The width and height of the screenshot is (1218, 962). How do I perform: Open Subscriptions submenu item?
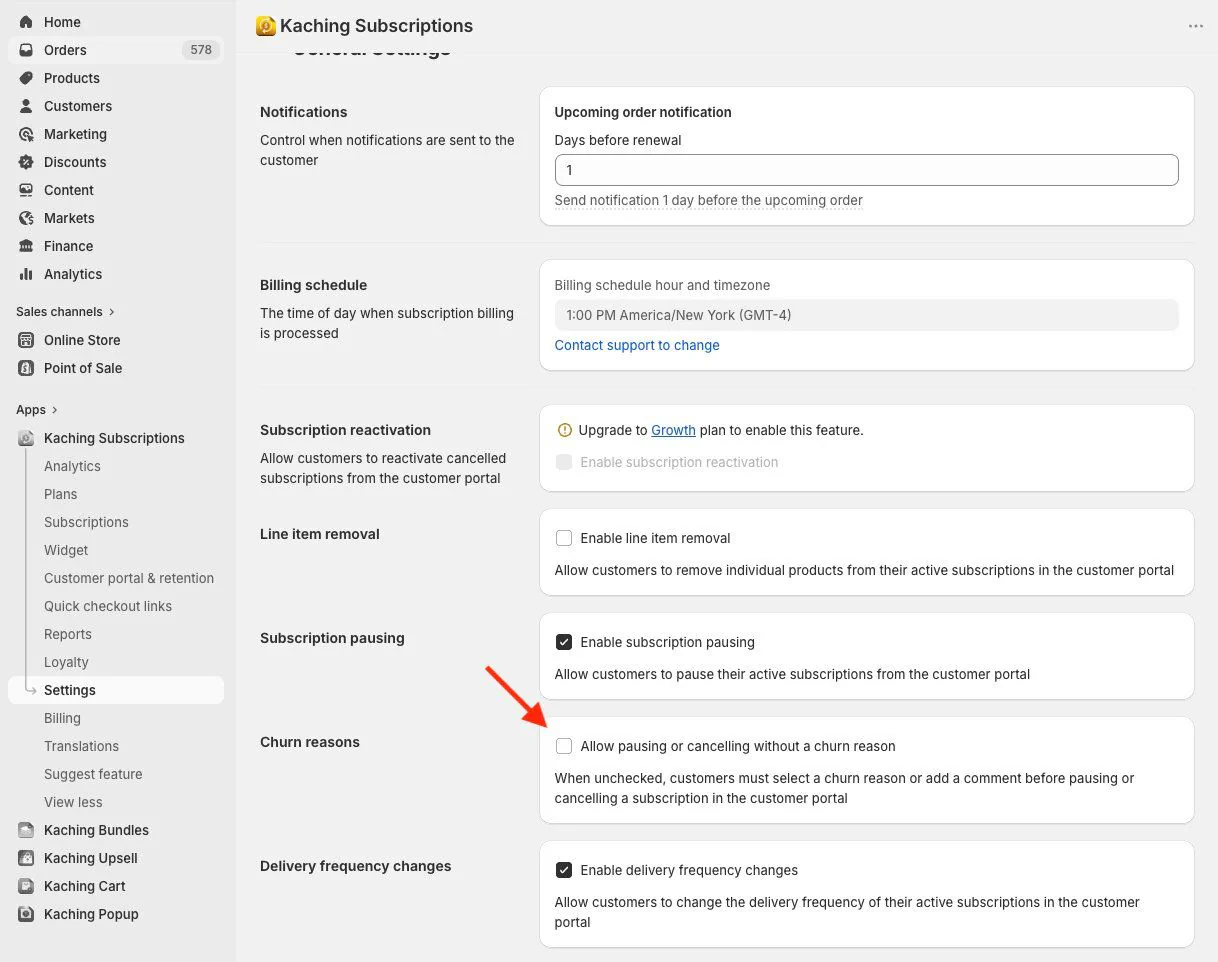pyautogui.click(x=86, y=522)
